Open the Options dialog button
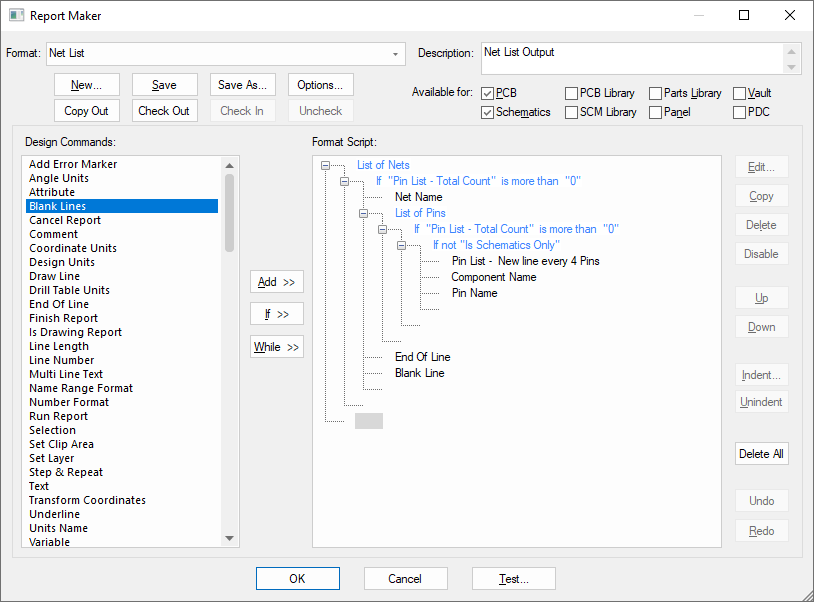Image resolution: width=814 pixels, height=602 pixels. pos(320,85)
